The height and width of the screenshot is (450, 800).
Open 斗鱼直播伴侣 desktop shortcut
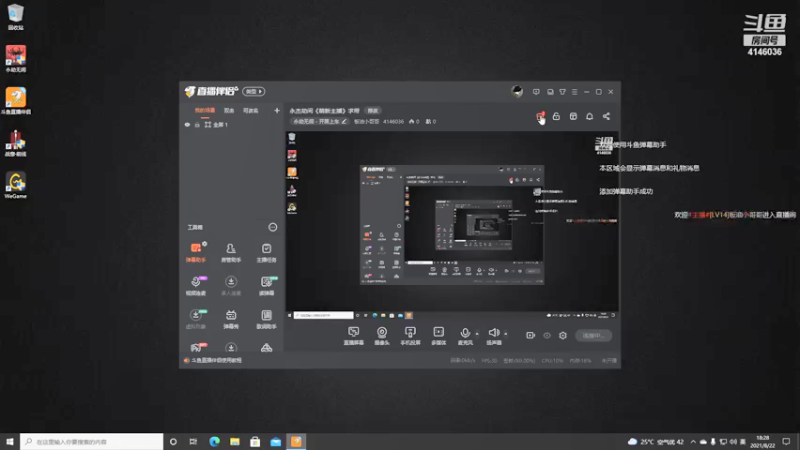coord(16,101)
